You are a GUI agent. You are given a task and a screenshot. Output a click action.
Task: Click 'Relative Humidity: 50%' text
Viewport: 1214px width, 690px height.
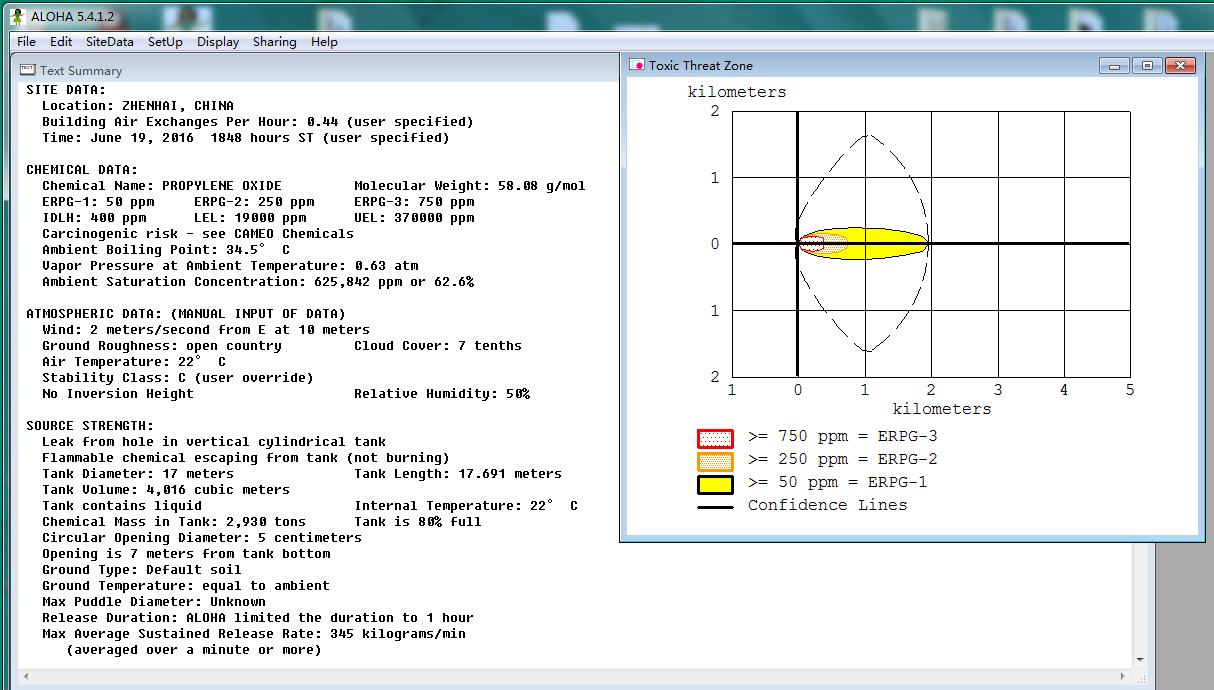click(x=442, y=394)
